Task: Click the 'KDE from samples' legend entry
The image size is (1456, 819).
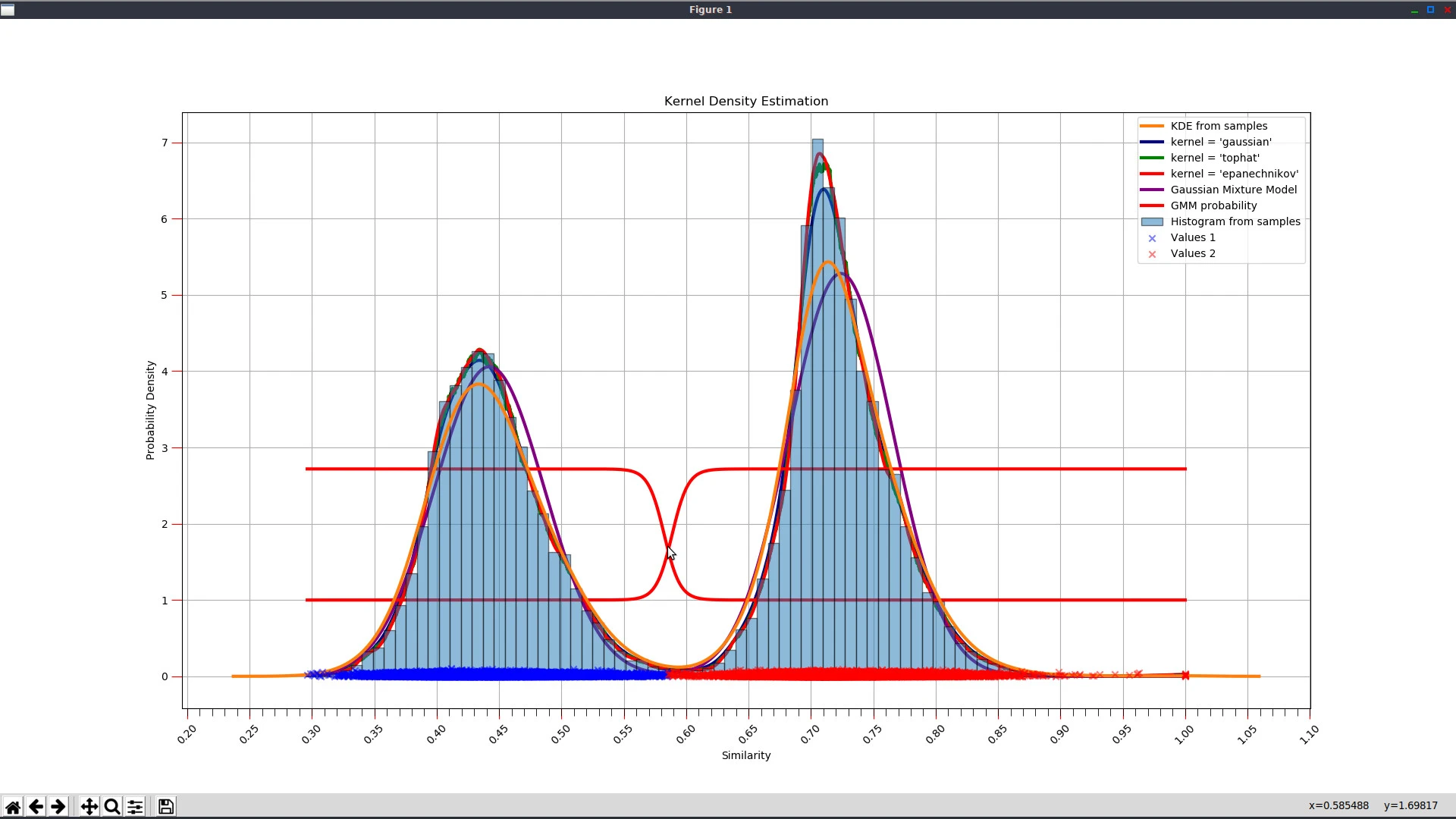Action: coord(1218,126)
